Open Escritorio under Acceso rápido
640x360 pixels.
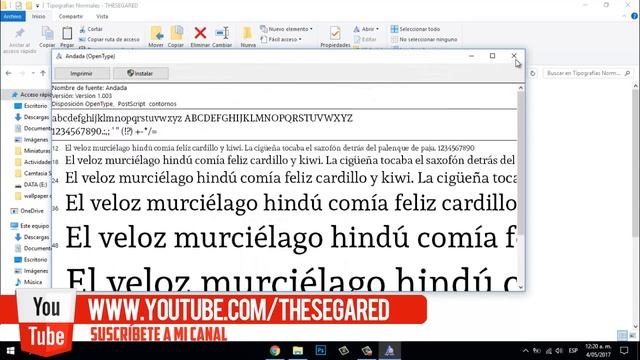[x=31, y=106]
